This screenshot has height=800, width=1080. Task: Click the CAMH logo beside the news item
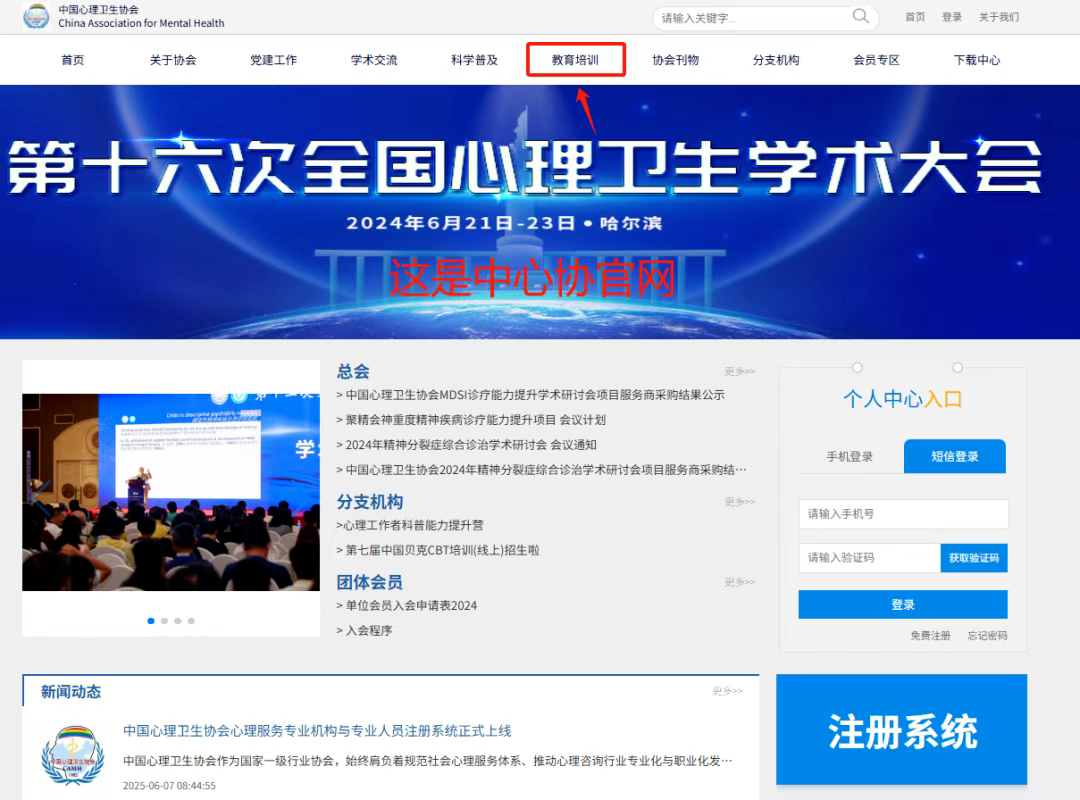click(72, 756)
